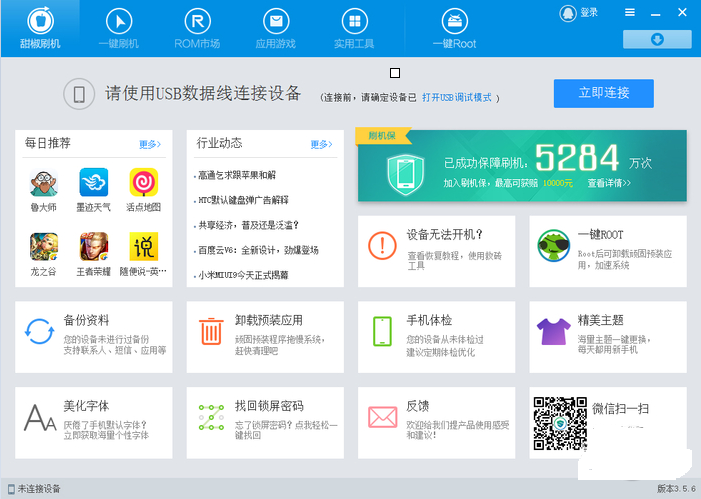Click the 登录 text label
Image resolution: width=701 pixels, height=499 pixels.
pos(589,13)
